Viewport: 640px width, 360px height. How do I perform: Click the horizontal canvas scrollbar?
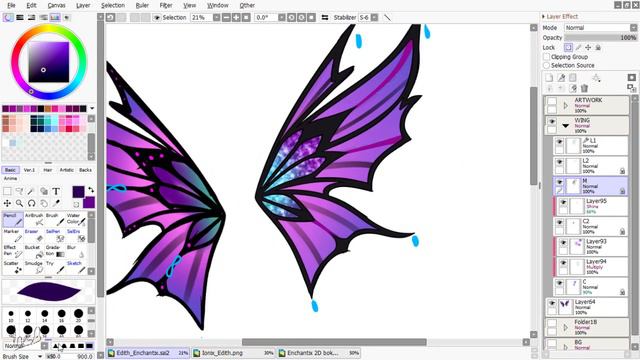334,342
